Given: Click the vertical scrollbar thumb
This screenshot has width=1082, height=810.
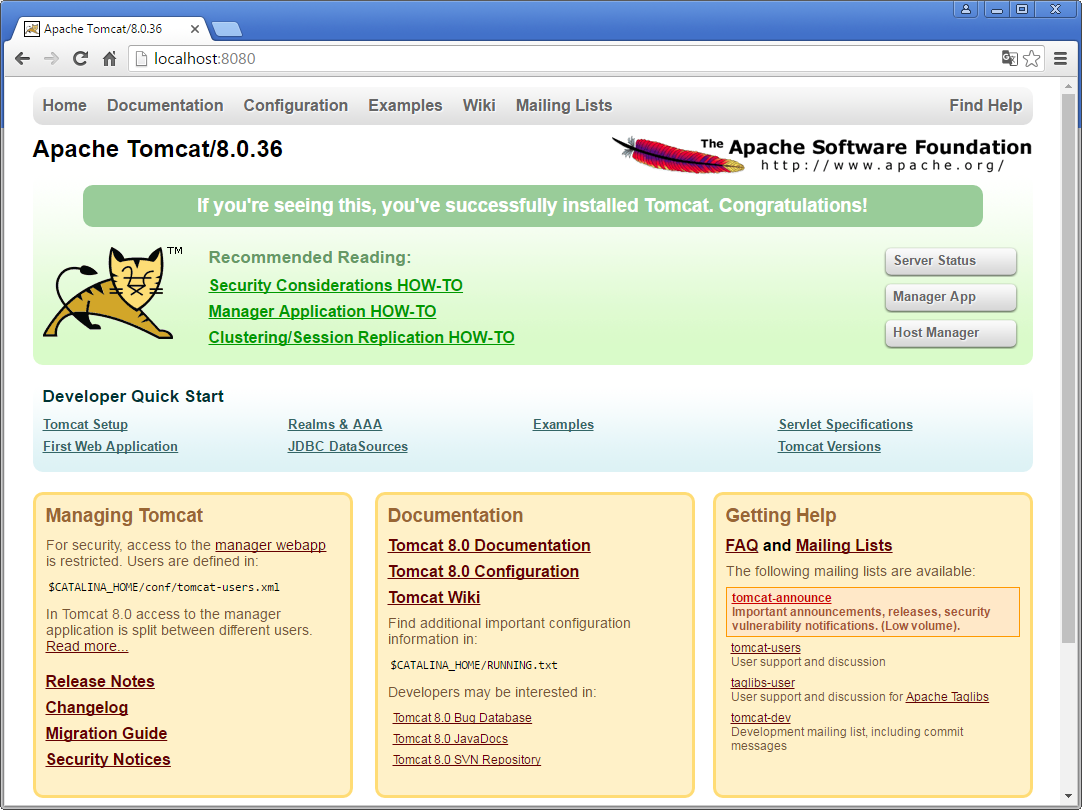Looking at the screenshot, I should tap(1068, 366).
